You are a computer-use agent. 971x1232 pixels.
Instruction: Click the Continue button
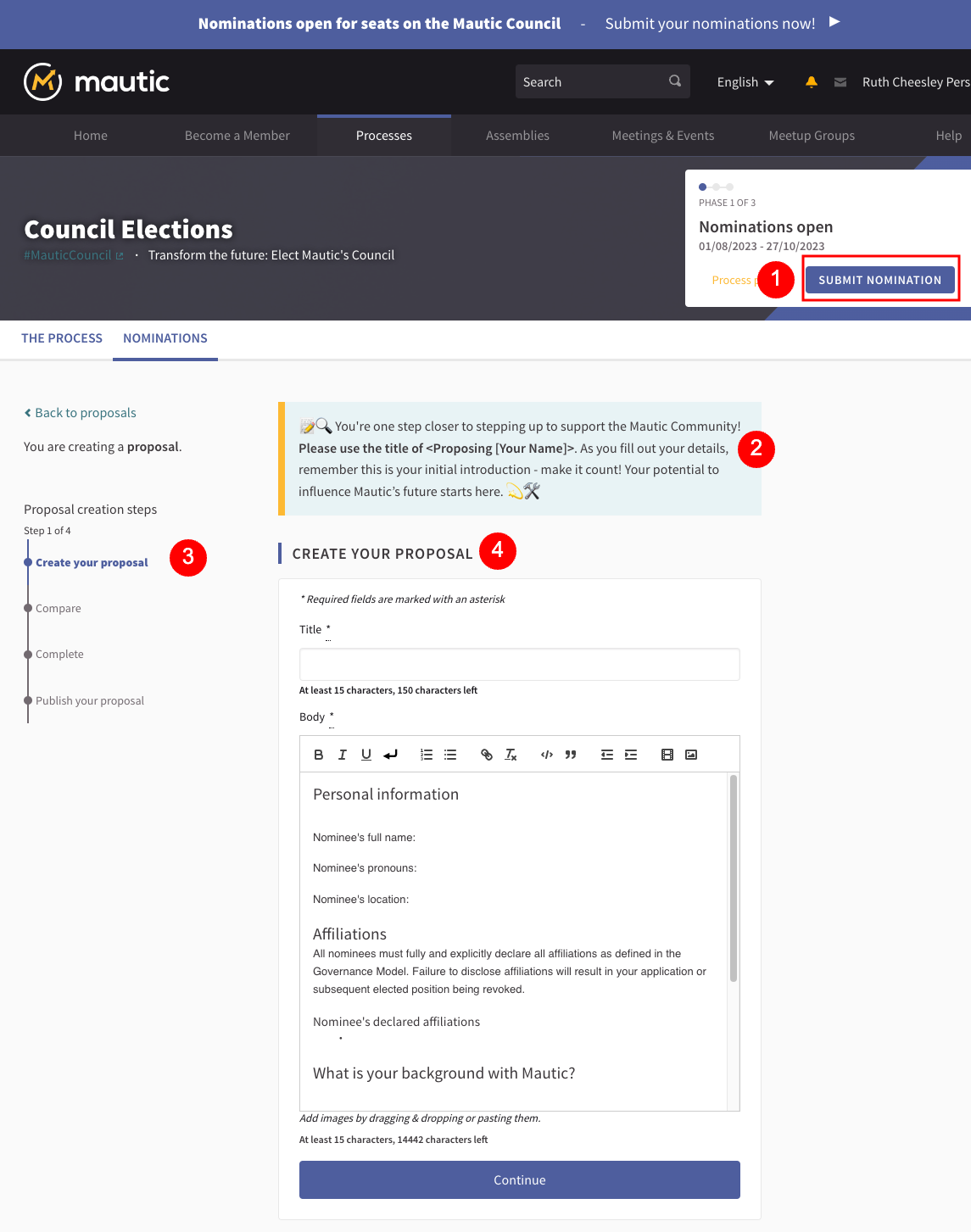519,1180
